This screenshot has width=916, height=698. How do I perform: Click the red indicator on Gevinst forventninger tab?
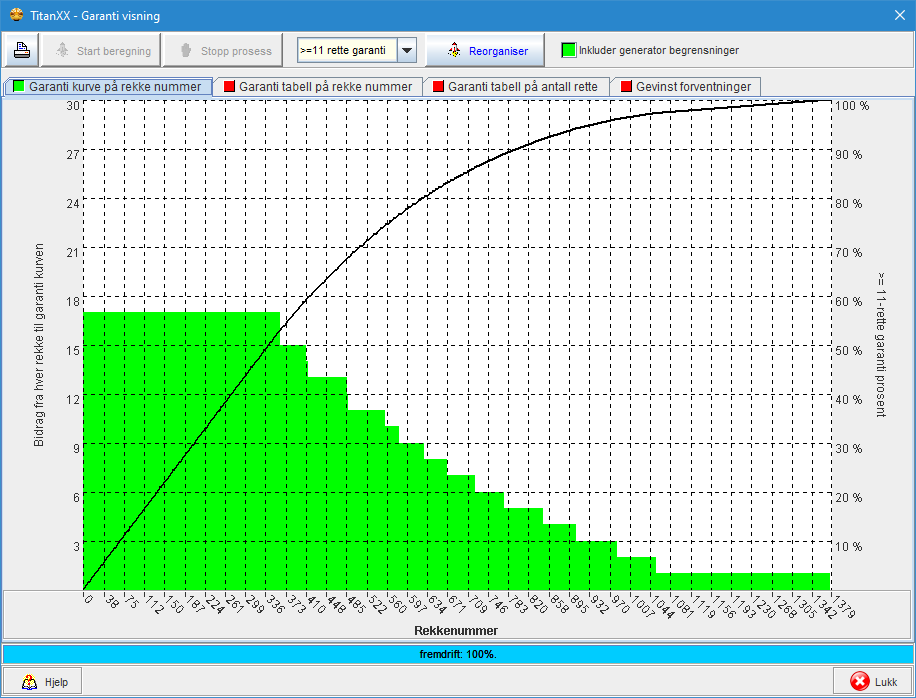tap(626, 86)
